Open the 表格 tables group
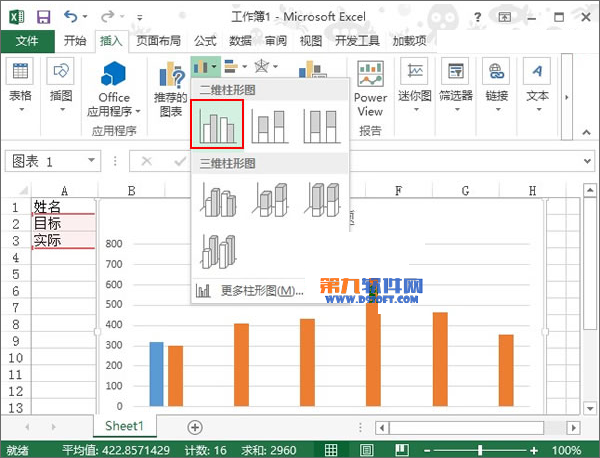Image resolution: width=600 pixels, height=458 pixels. click(20, 85)
